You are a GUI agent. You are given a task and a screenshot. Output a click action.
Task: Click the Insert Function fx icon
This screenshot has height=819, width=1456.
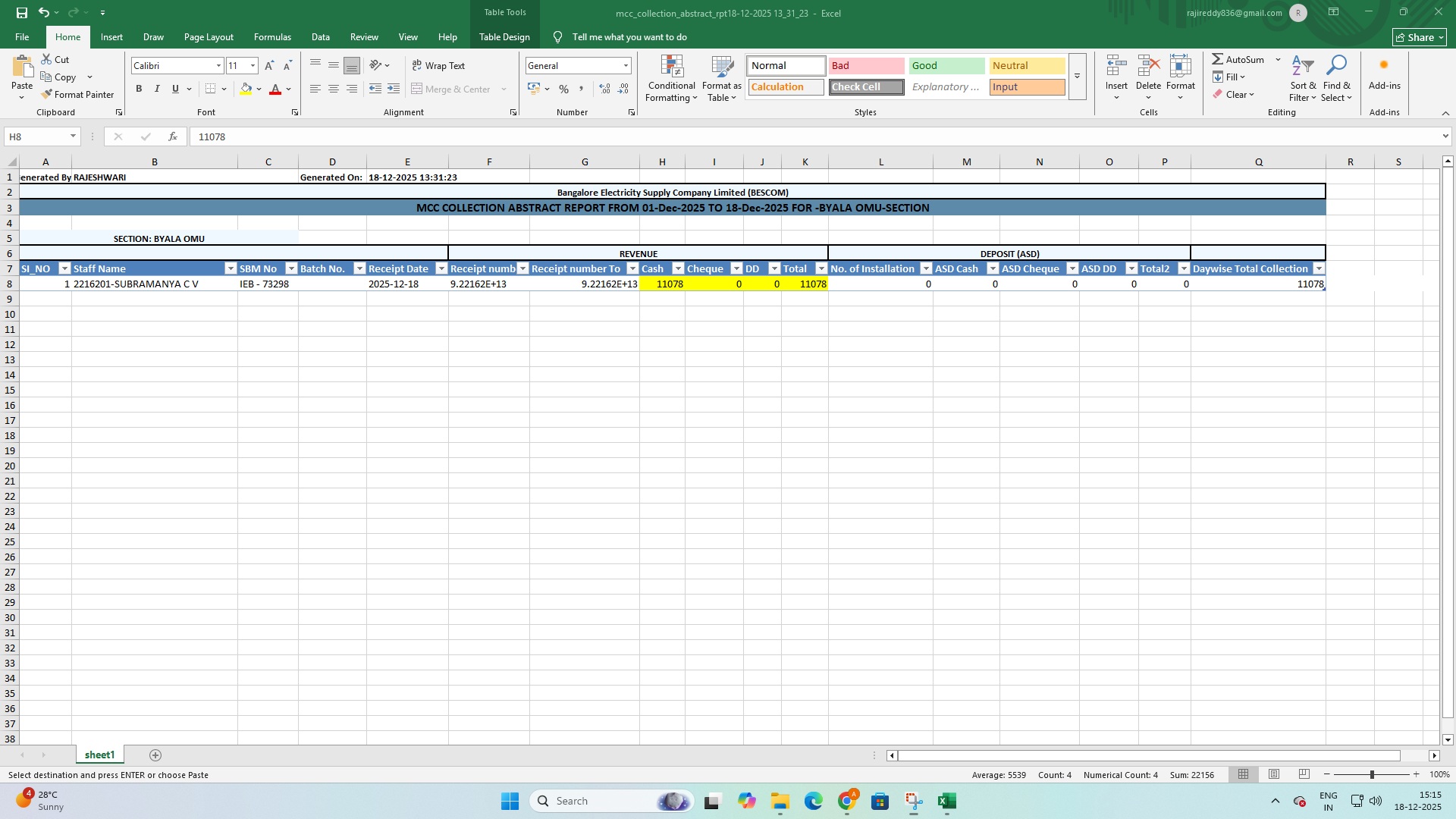tap(173, 136)
